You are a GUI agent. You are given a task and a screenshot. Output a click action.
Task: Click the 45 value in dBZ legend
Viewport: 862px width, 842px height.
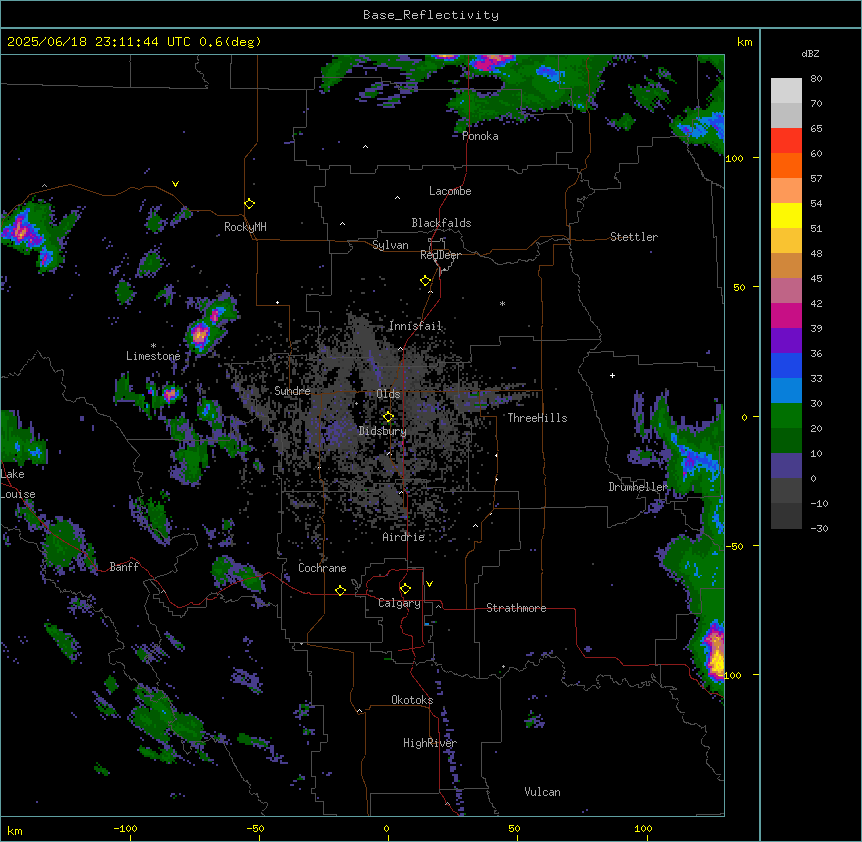click(816, 279)
